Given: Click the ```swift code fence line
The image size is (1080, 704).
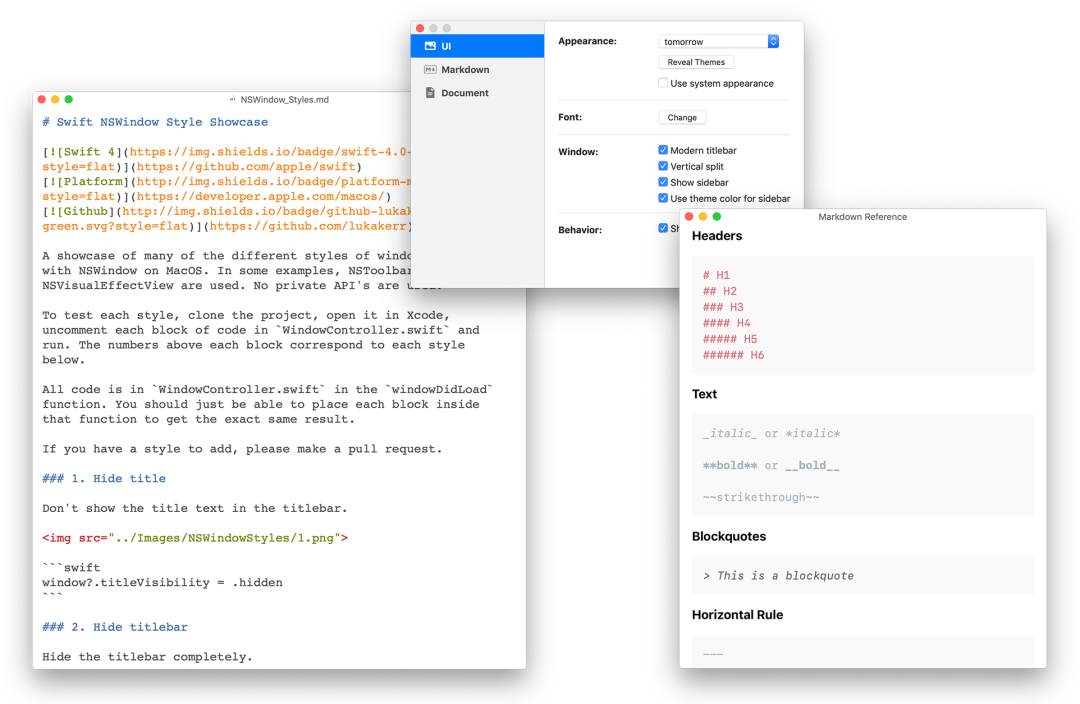Looking at the screenshot, I should pos(71,568).
